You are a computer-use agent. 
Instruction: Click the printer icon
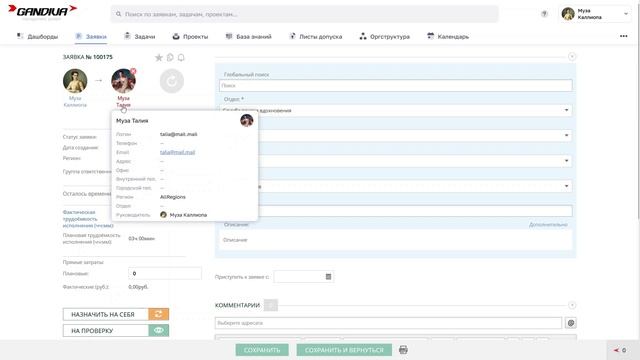[403, 350]
